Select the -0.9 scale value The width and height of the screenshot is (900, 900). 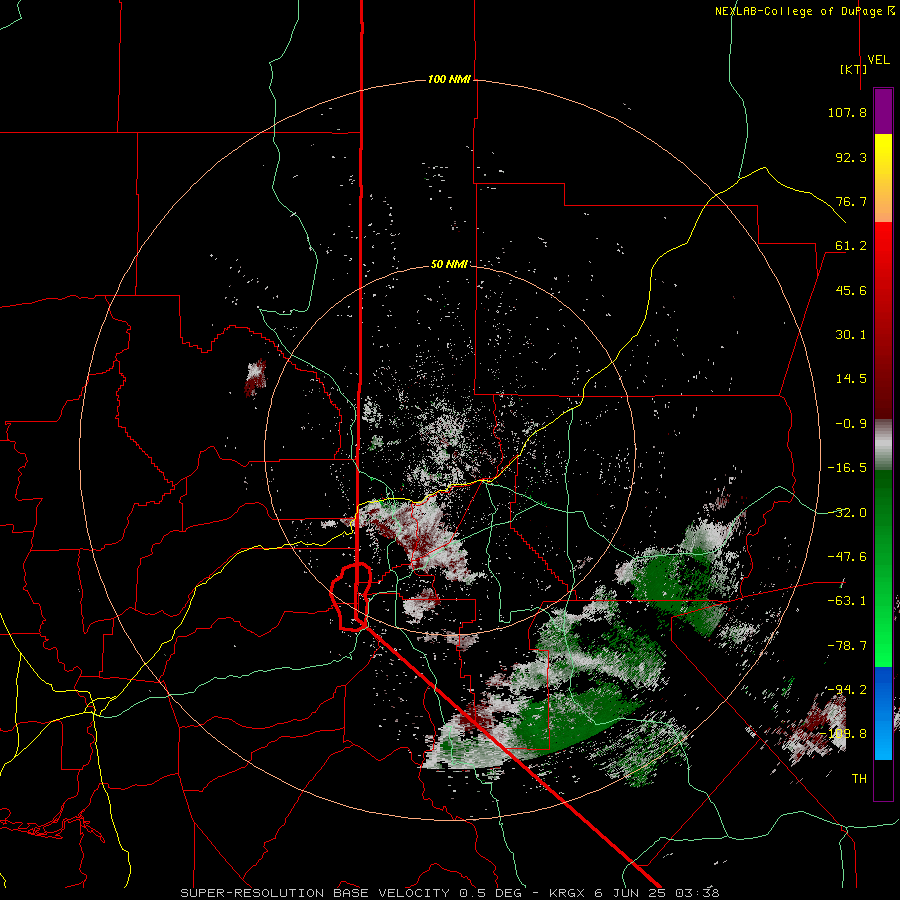(851, 424)
